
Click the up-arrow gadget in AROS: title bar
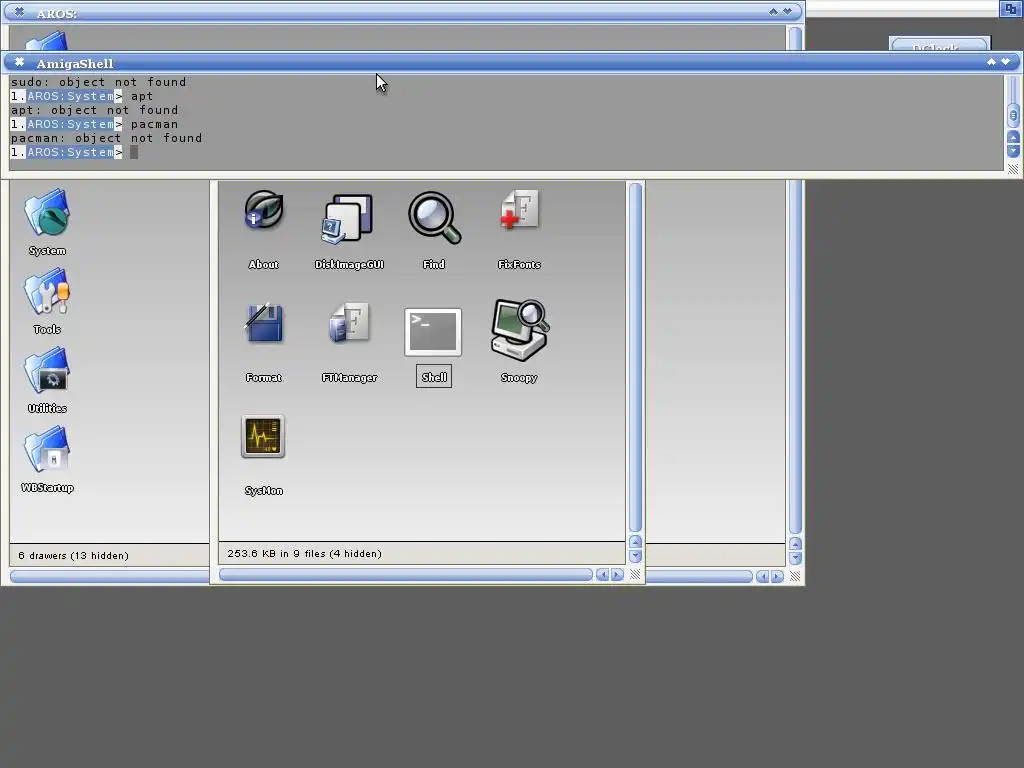[773, 12]
